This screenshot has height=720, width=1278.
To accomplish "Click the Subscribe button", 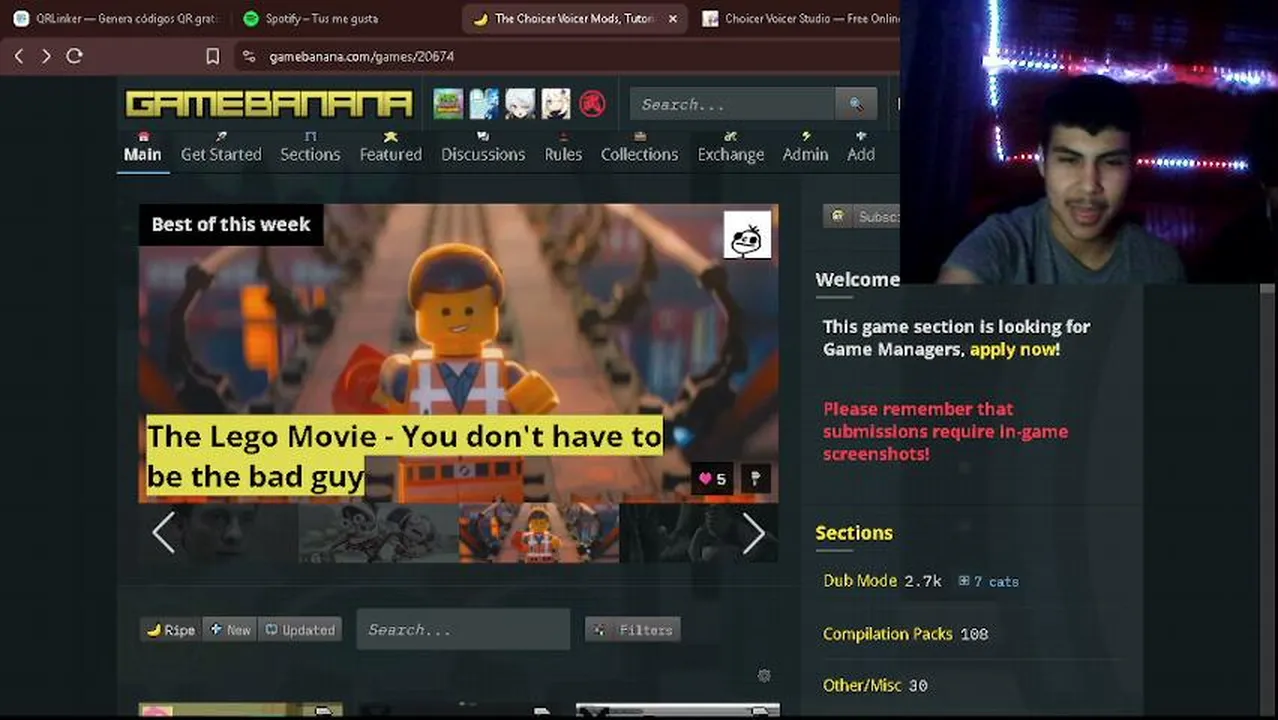I will (862, 216).
